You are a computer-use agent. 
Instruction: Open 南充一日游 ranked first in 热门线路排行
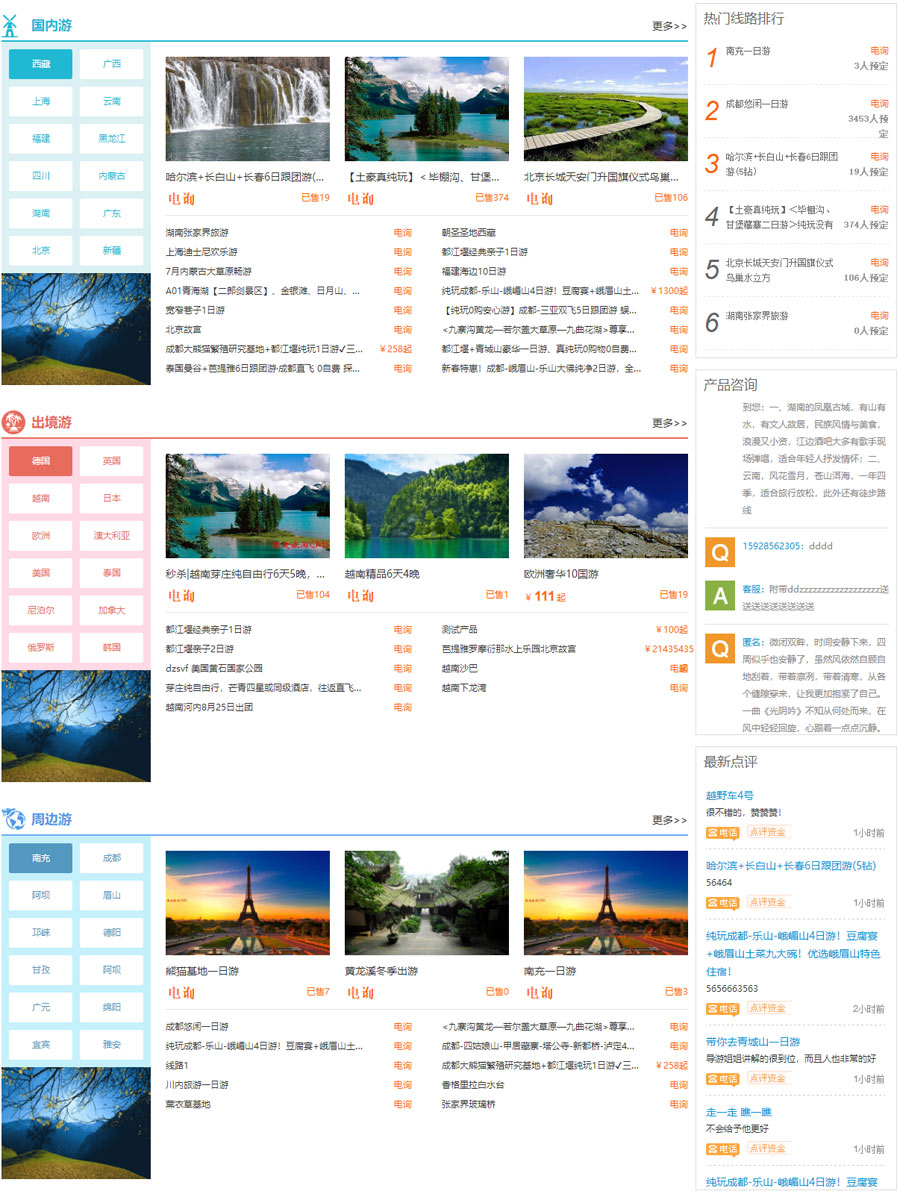[x=748, y=51]
